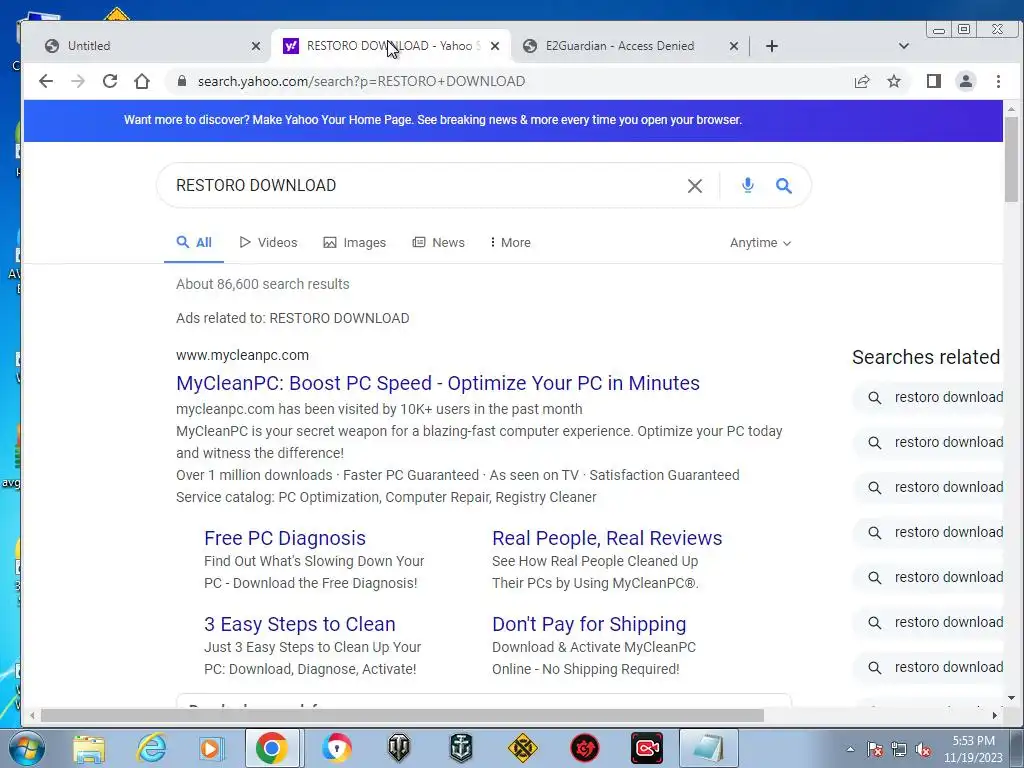The image size is (1024, 768).
Task: Open World of Tanks taskbar icon
Action: click(398, 748)
